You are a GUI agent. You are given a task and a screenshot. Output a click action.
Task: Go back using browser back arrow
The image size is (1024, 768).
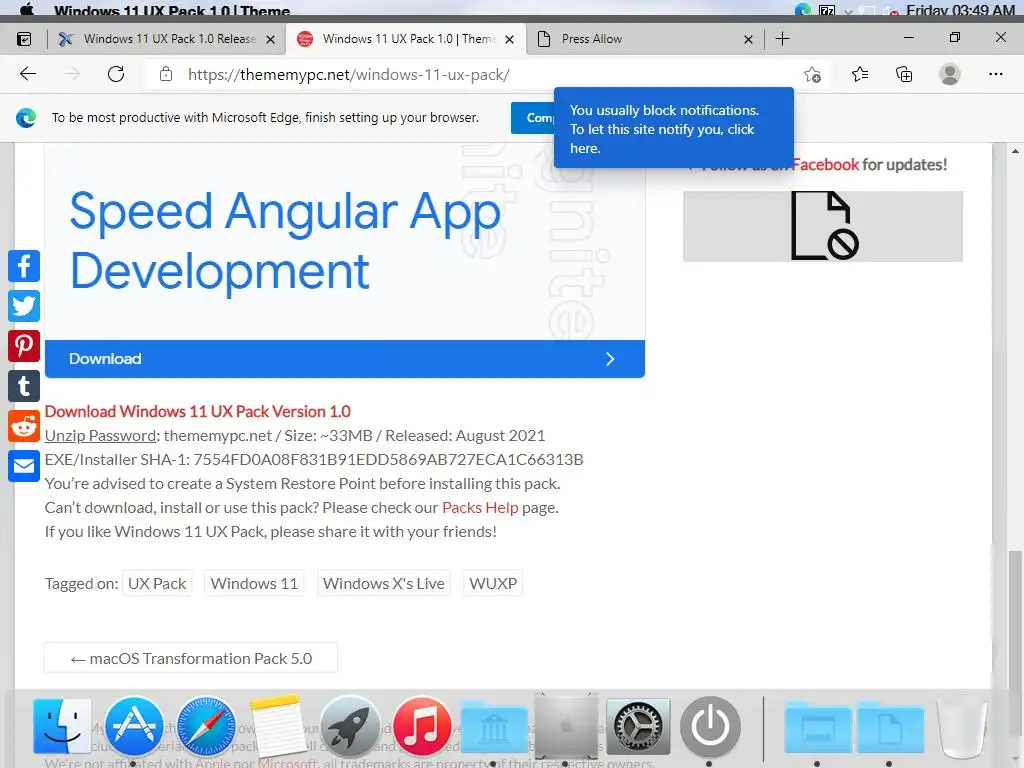(x=28, y=74)
